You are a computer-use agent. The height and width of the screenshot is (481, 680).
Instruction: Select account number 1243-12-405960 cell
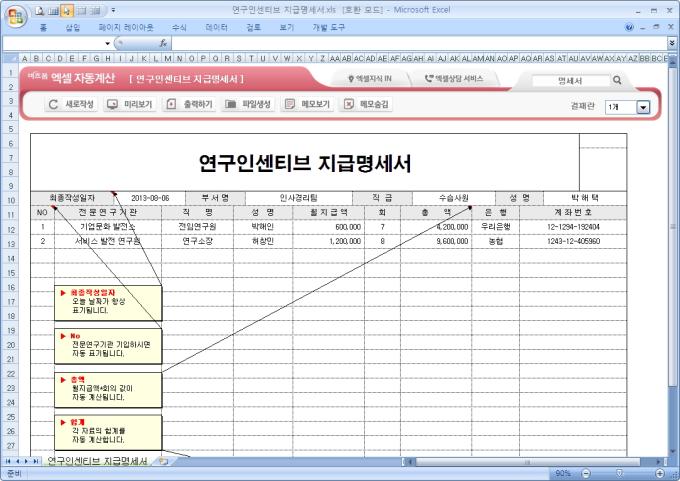pyautogui.click(x=573, y=241)
